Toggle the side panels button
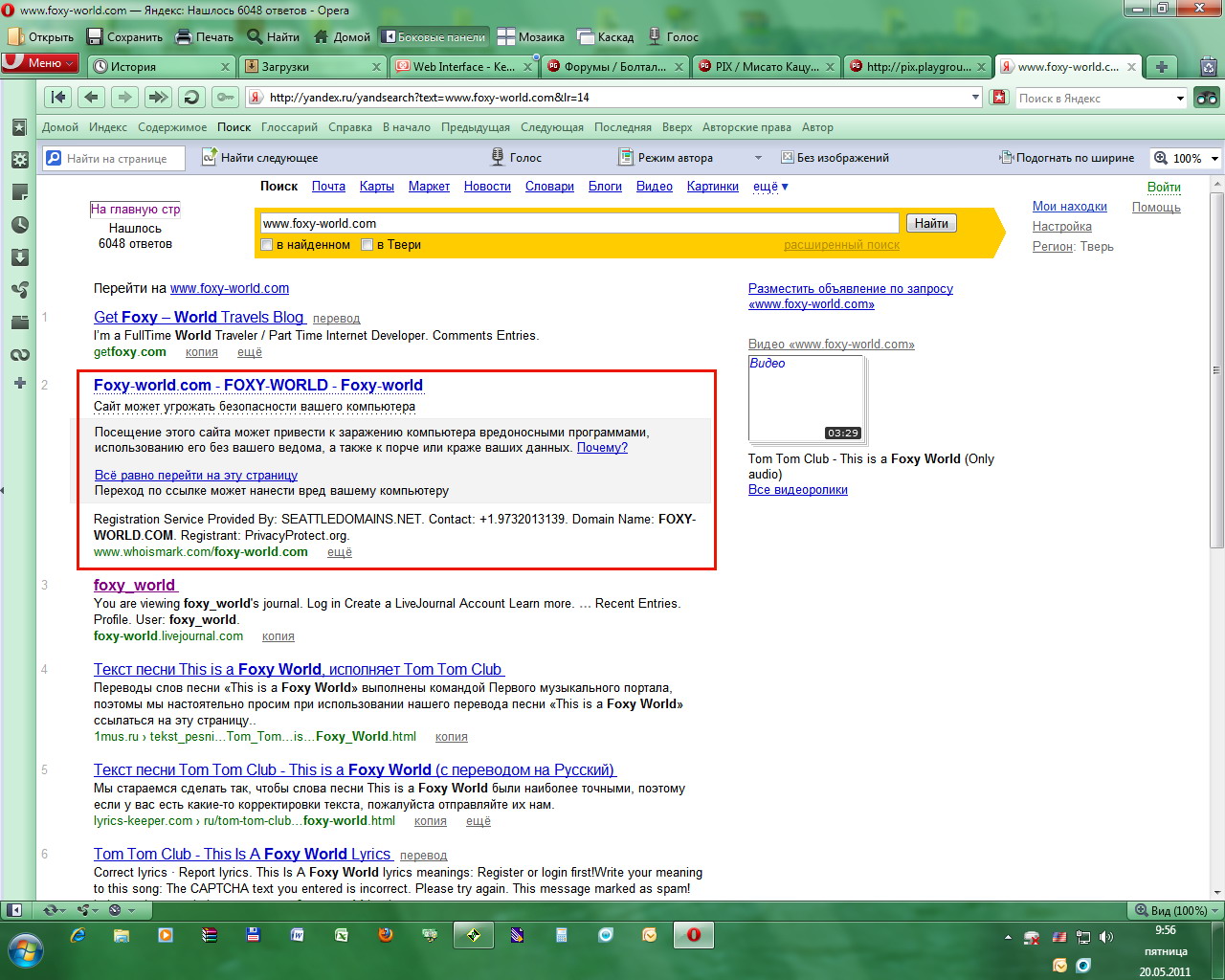This screenshot has width=1225, height=980. (x=434, y=36)
